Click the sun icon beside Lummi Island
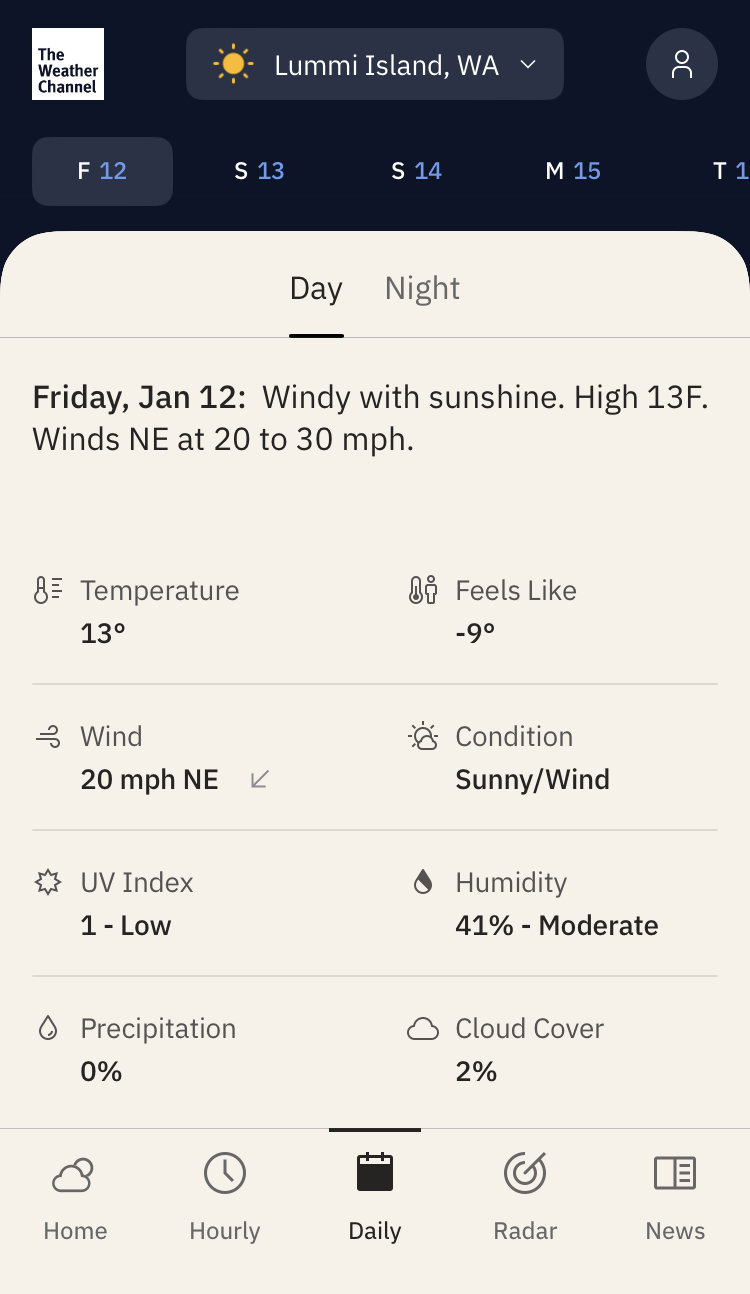Image resolution: width=750 pixels, height=1294 pixels. (x=233, y=65)
